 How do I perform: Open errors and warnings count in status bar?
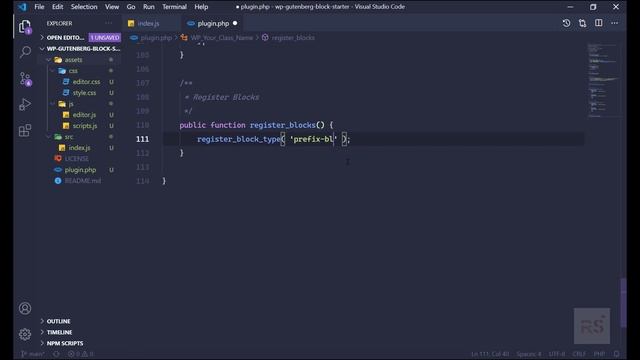pyautogui.click(x=80, y=354)
